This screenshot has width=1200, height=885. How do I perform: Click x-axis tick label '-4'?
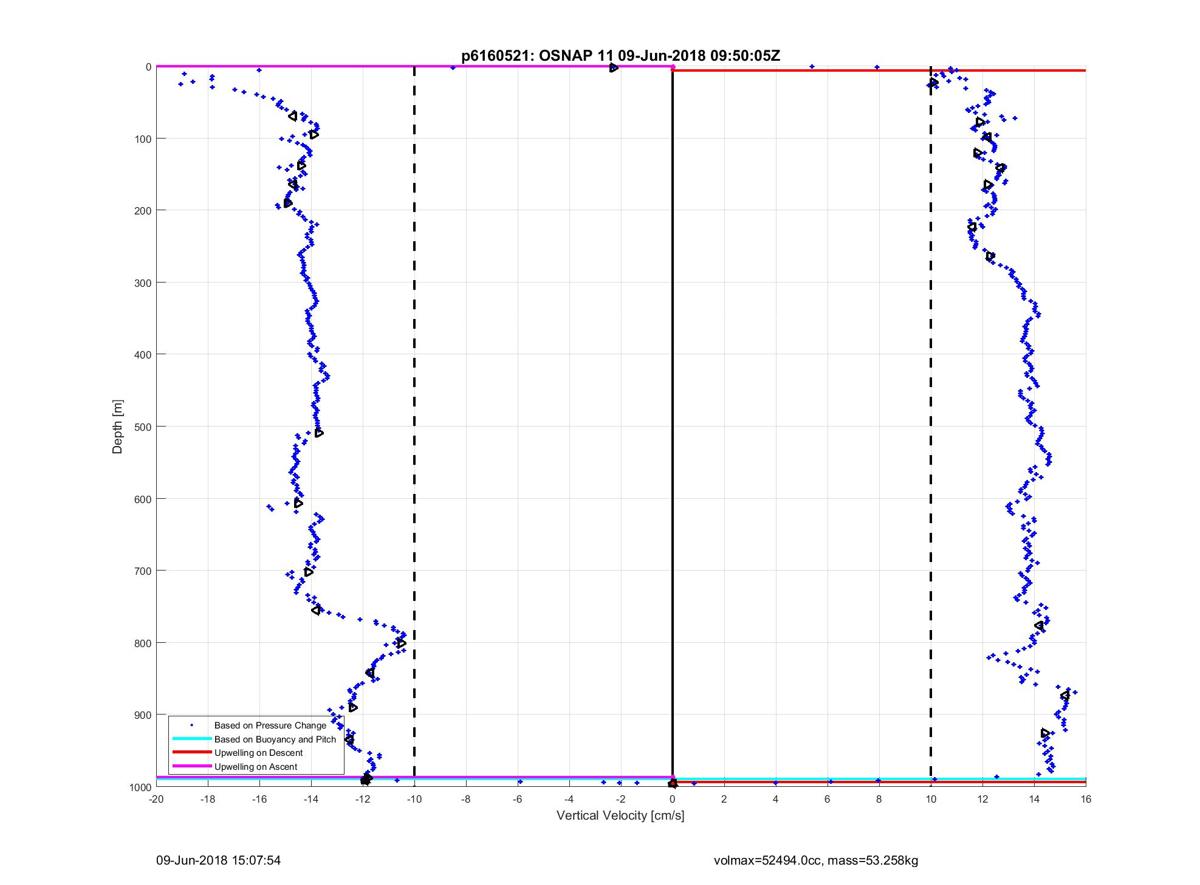point(569,799)
